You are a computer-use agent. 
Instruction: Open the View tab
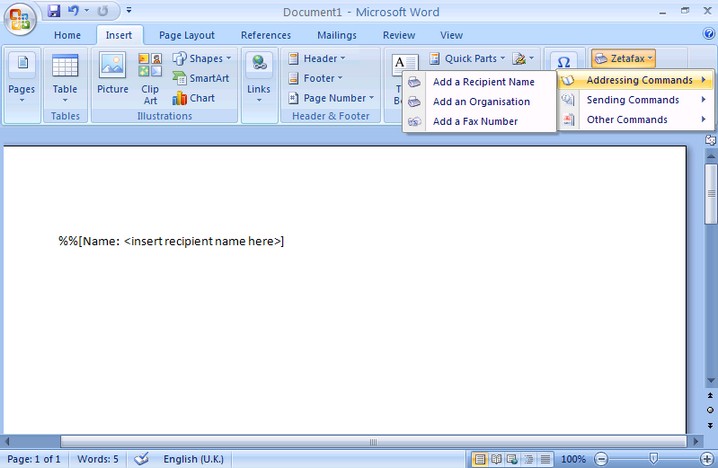coord(451,35)
